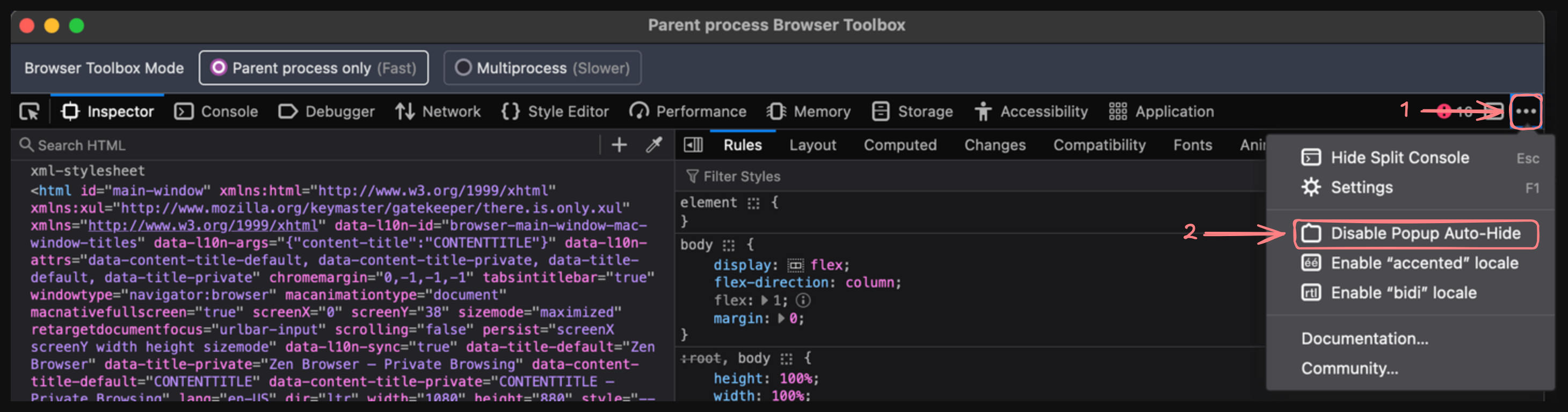
Task: Activate the element picker tool
Action: (x=29, y=112)
